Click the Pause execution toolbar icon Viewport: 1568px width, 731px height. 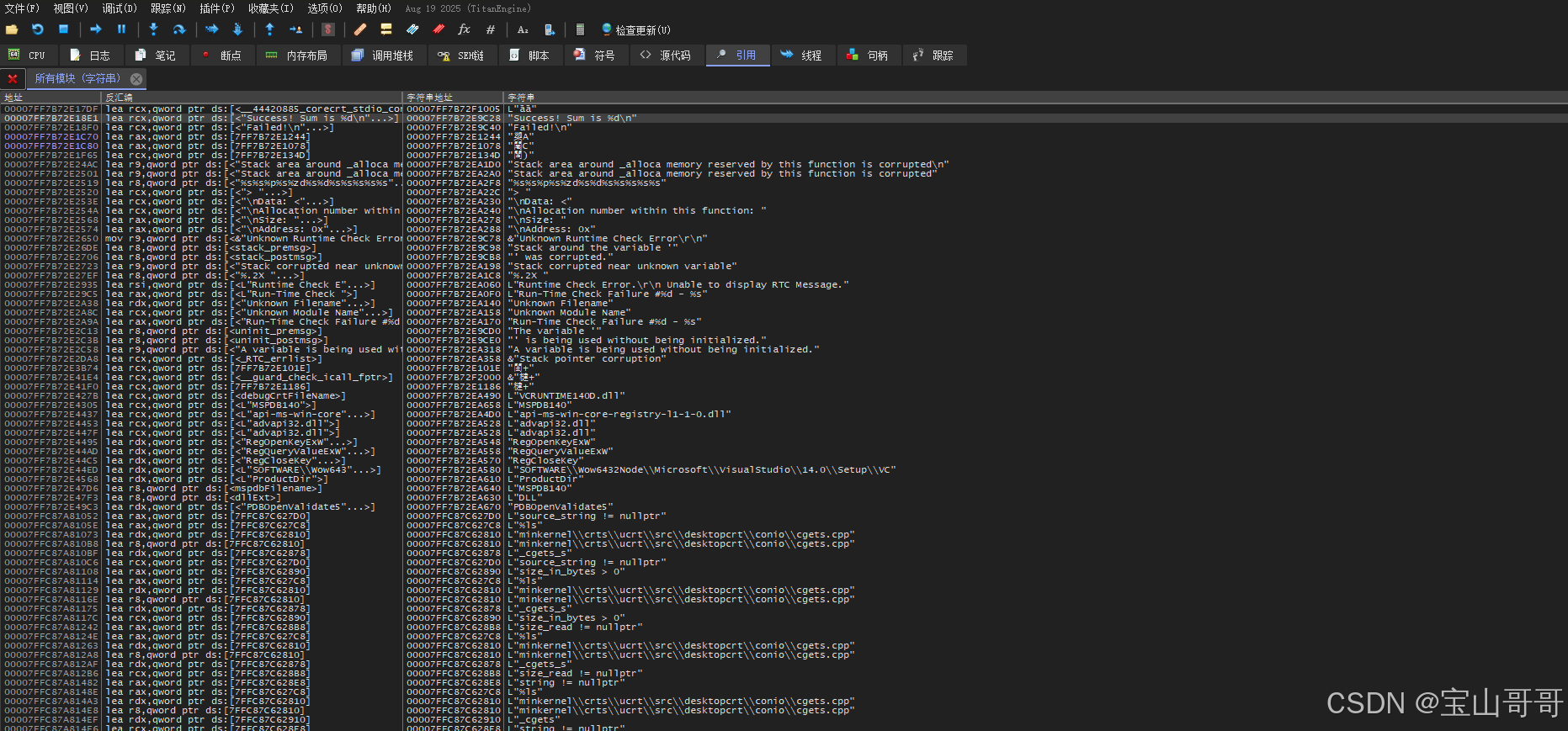pos(121,29)
